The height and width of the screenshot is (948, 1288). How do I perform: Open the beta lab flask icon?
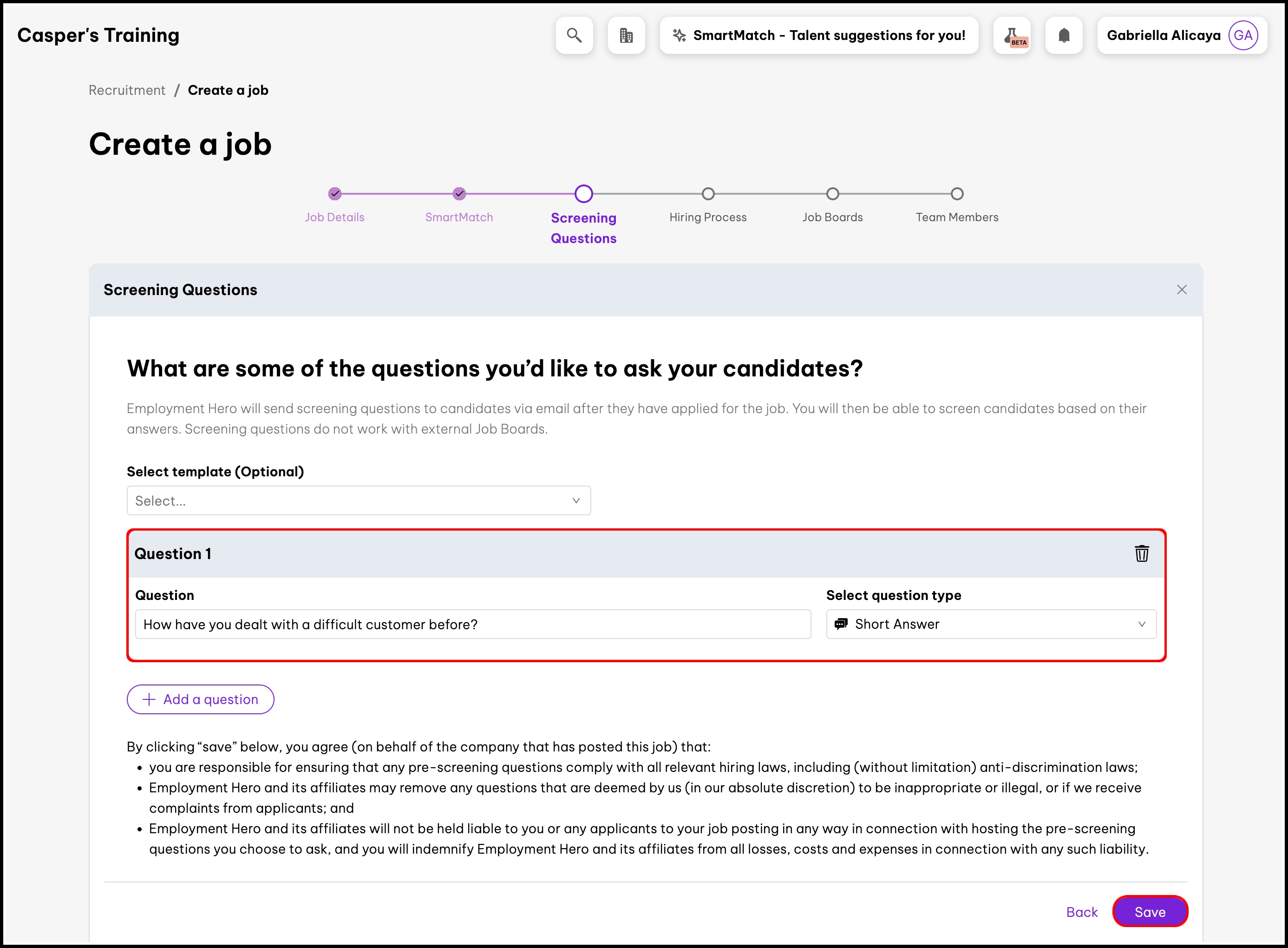coord(1012,36)
